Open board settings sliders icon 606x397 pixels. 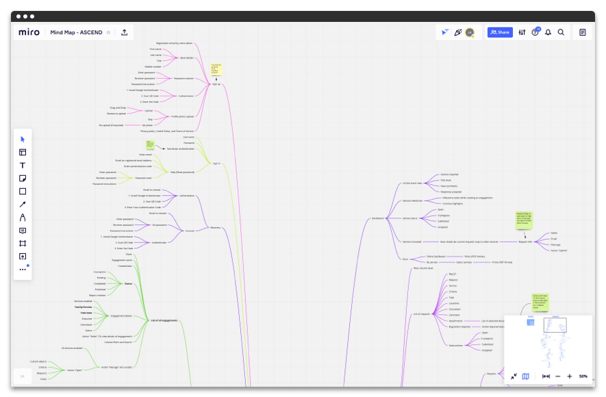(522, 32)
